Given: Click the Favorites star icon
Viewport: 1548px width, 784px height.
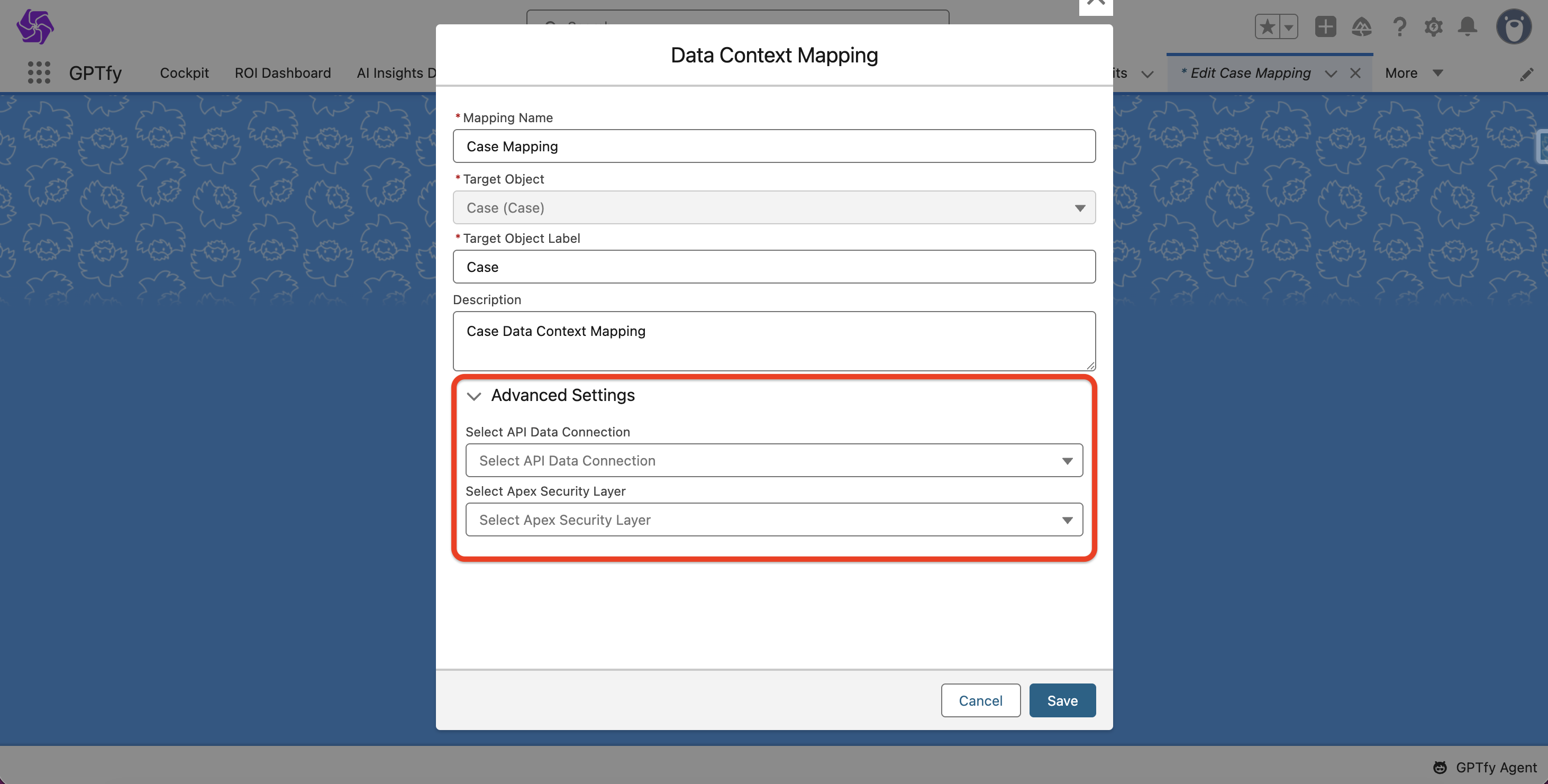Looking at the screenshot, I should tap(1268, 26).
